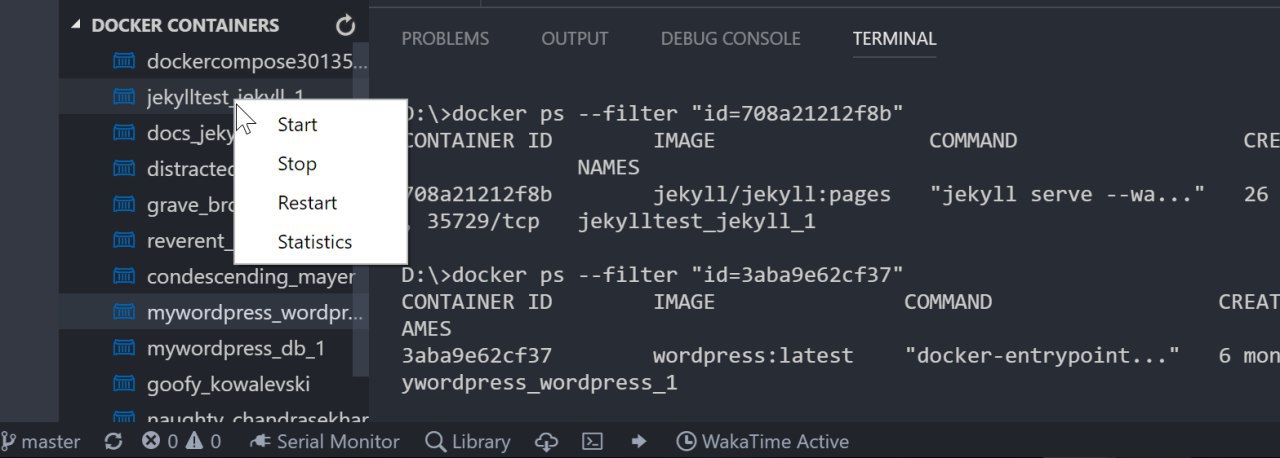Collapse the Docker Containers section
The width and height of the screenshot is (1280, 458).
click(x=76, y=25)
